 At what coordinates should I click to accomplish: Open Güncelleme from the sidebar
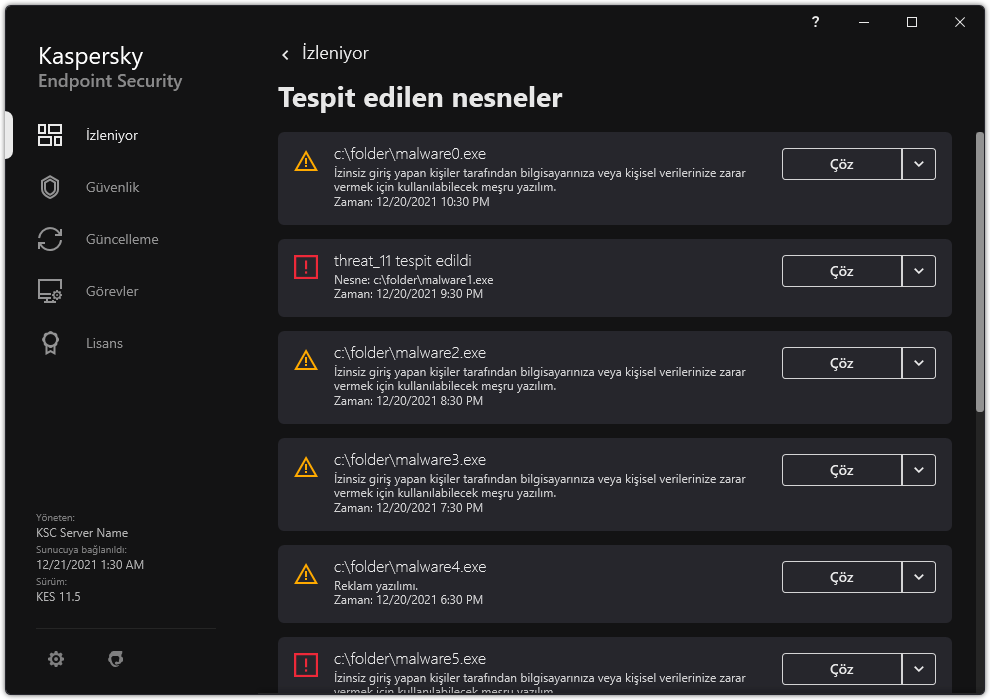[124, 239]
